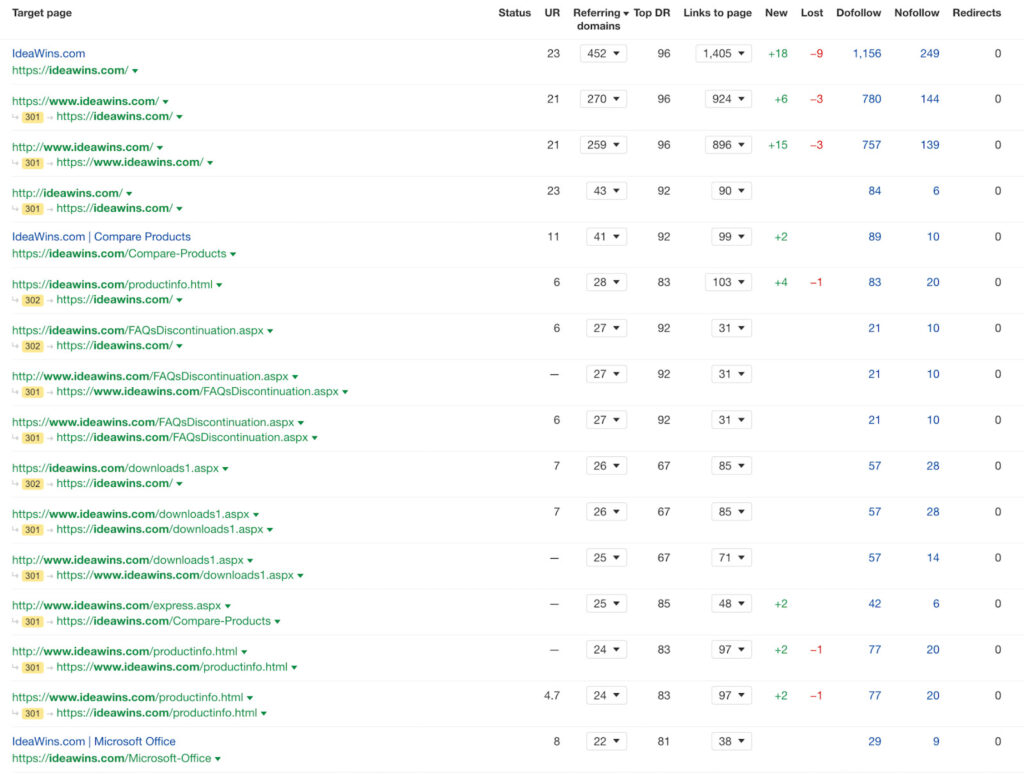Click the Redirects column header
The image size is (1024, 775).
pos(976,12)
